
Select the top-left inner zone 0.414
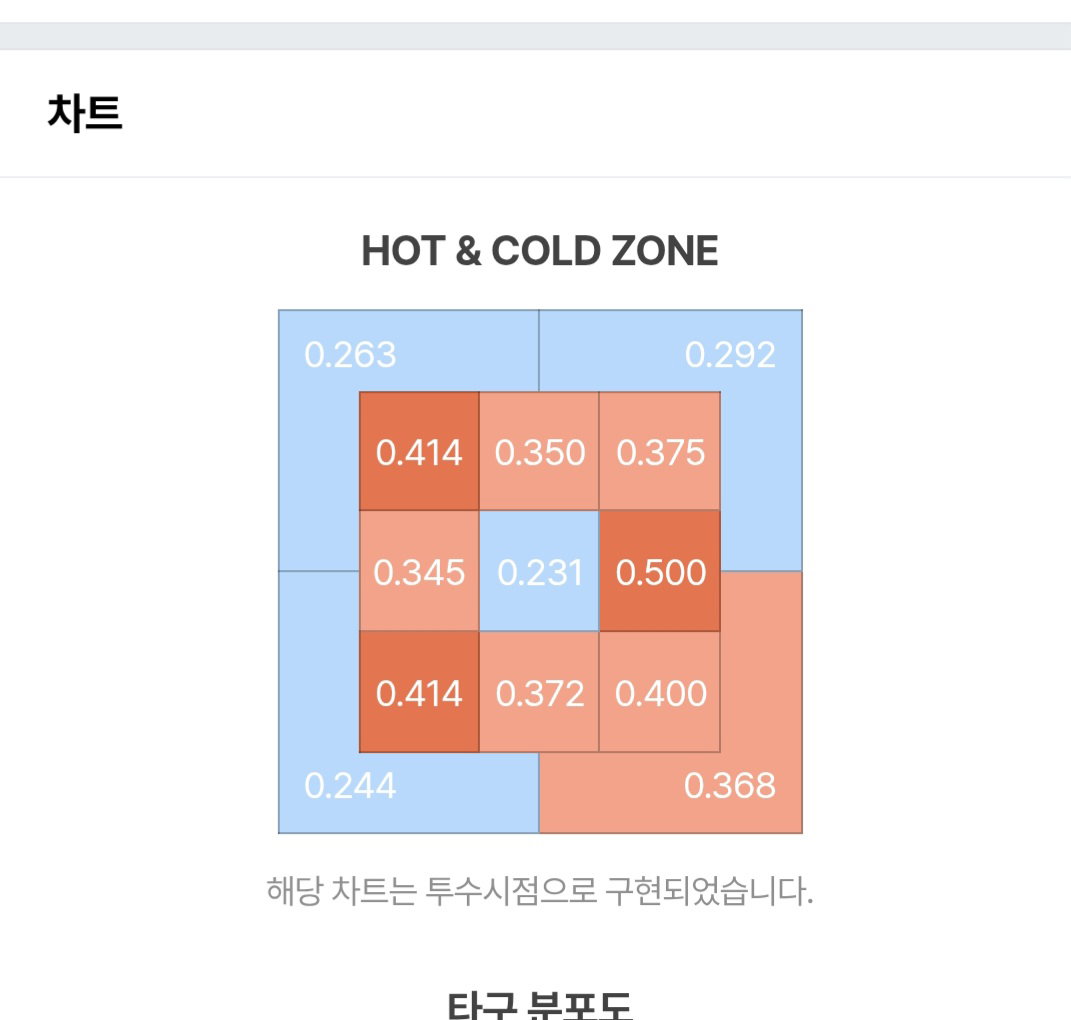[x=419, y=451]
